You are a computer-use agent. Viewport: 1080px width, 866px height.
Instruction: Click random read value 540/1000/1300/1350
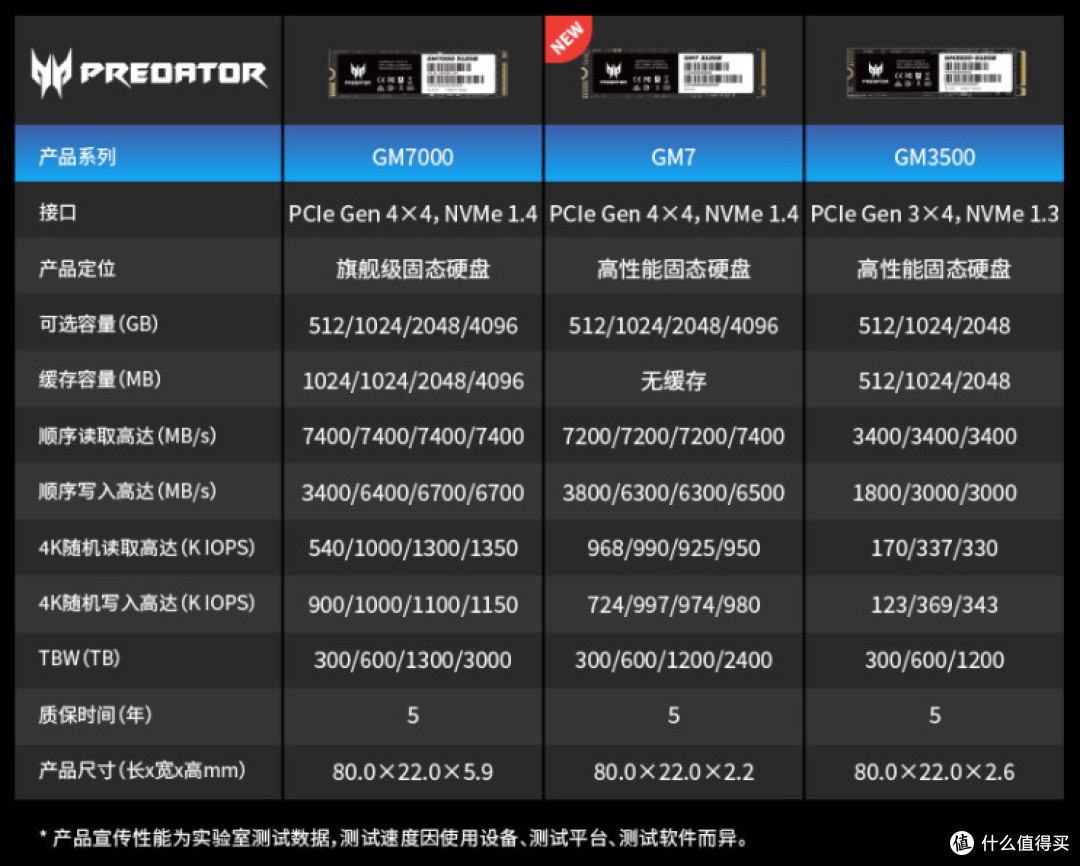click(413, 548)
